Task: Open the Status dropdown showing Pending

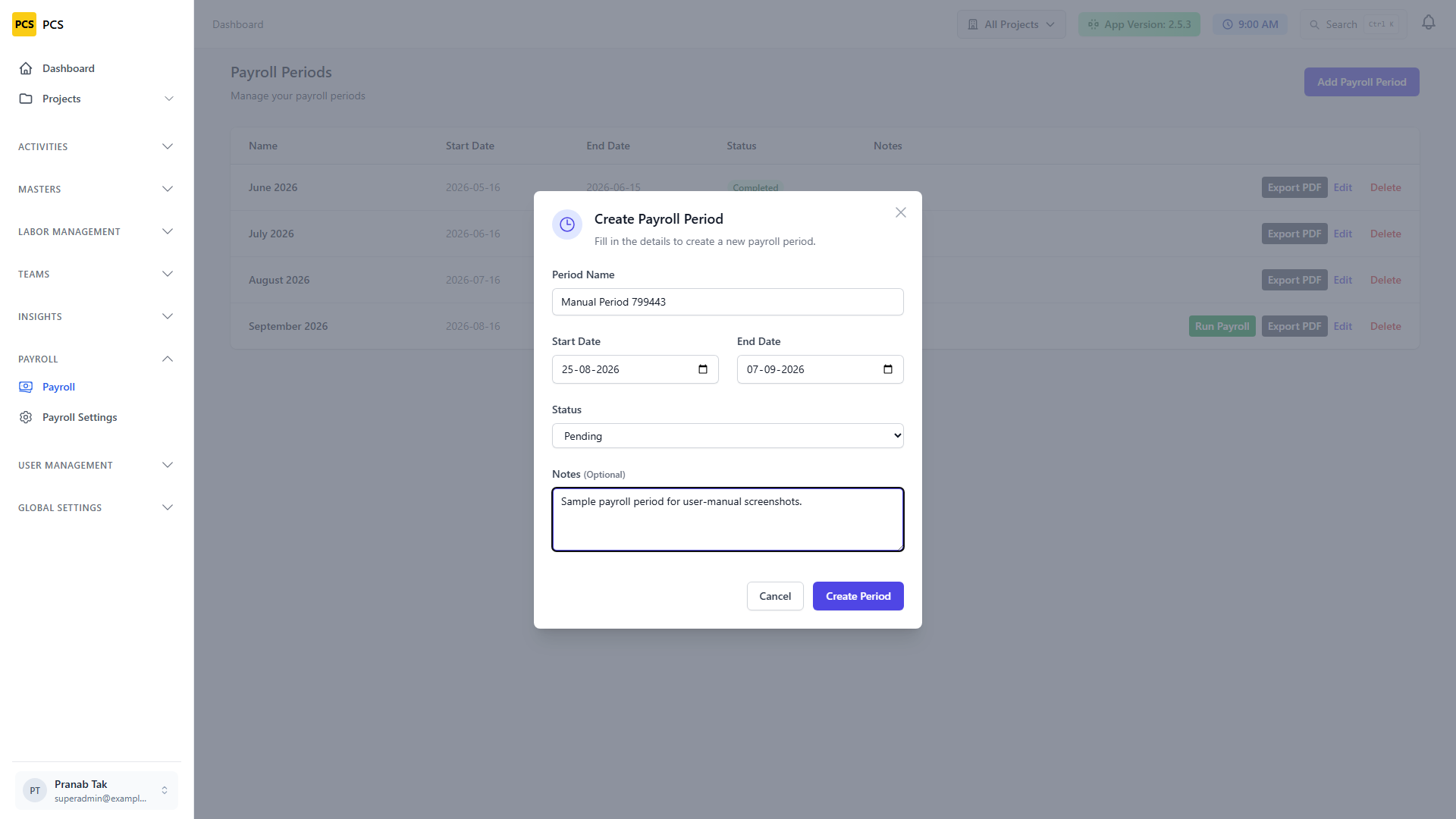Action: [x=728, y=436]
